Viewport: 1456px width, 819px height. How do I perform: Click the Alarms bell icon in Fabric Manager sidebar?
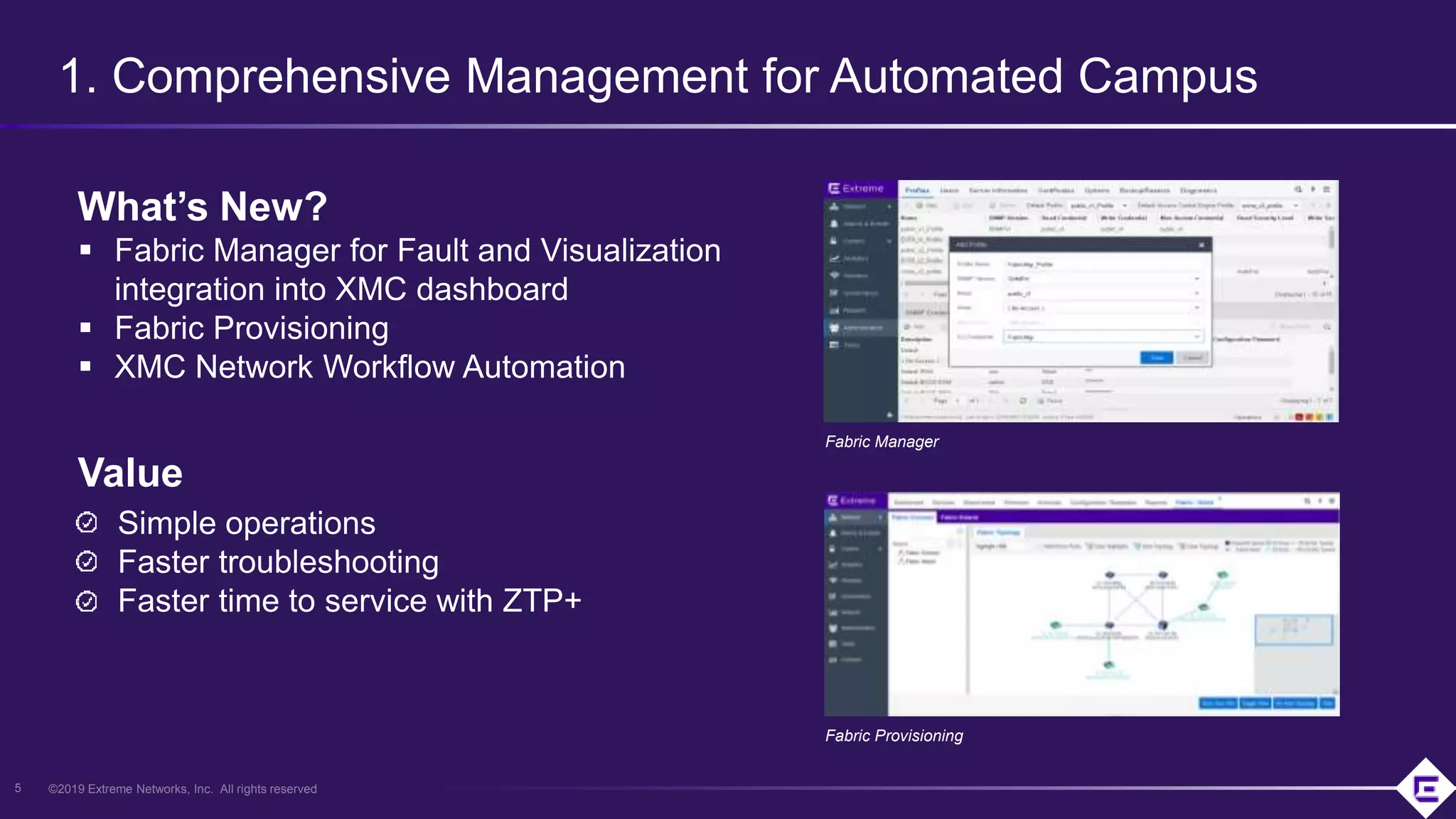pos(835,223)
